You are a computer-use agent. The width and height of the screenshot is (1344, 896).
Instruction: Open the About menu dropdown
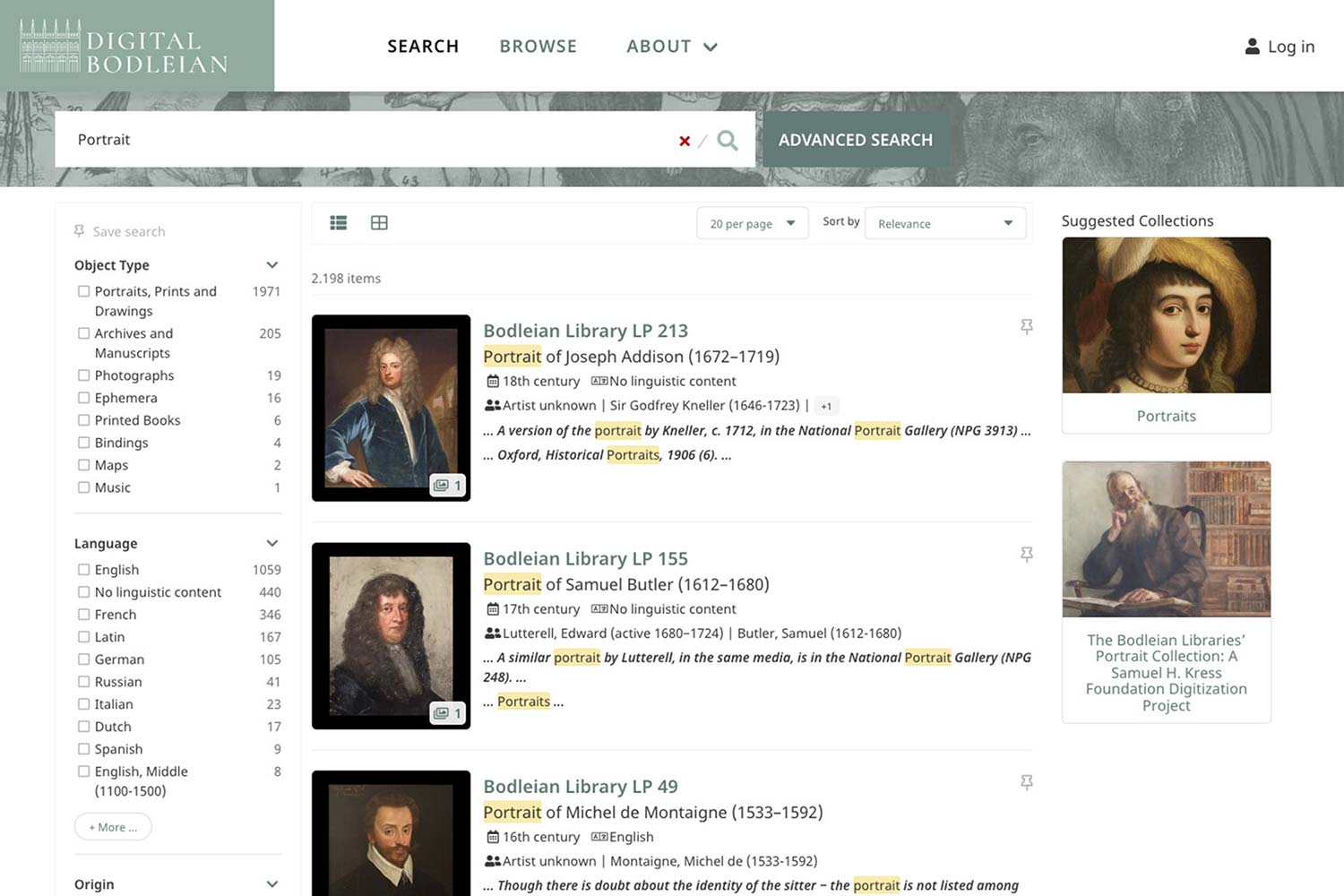point(672,47)
